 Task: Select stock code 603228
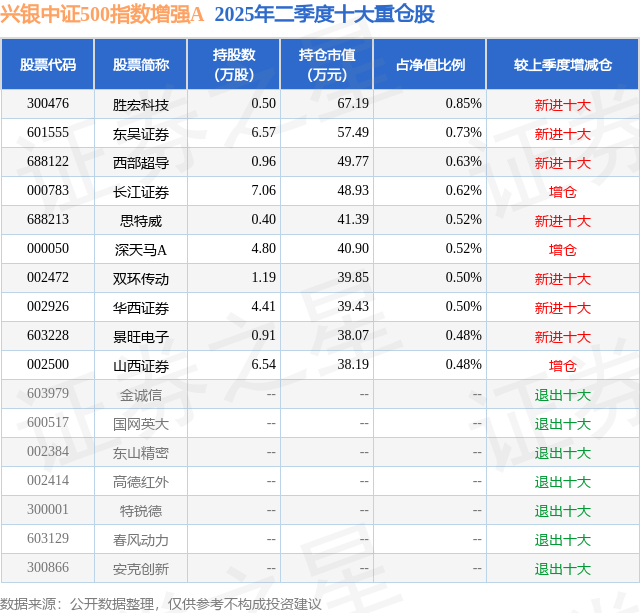[x=48, y=335]
